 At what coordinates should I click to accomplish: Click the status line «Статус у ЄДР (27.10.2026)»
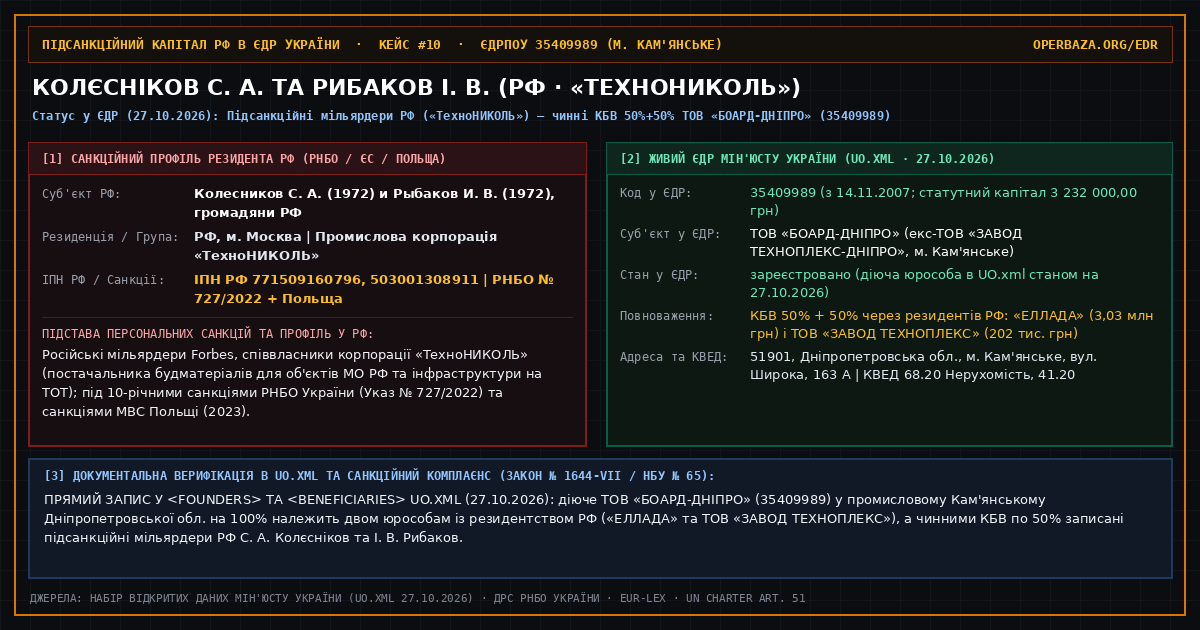tap(125, 116)
